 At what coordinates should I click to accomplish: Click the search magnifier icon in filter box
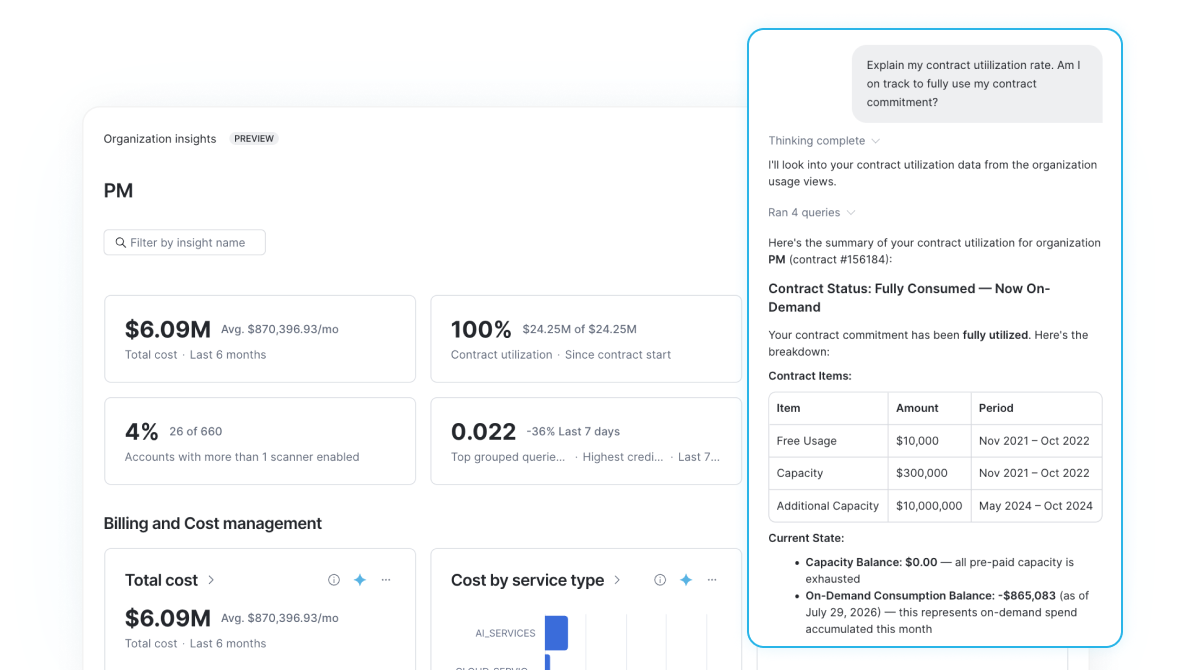tap(120, 243)
